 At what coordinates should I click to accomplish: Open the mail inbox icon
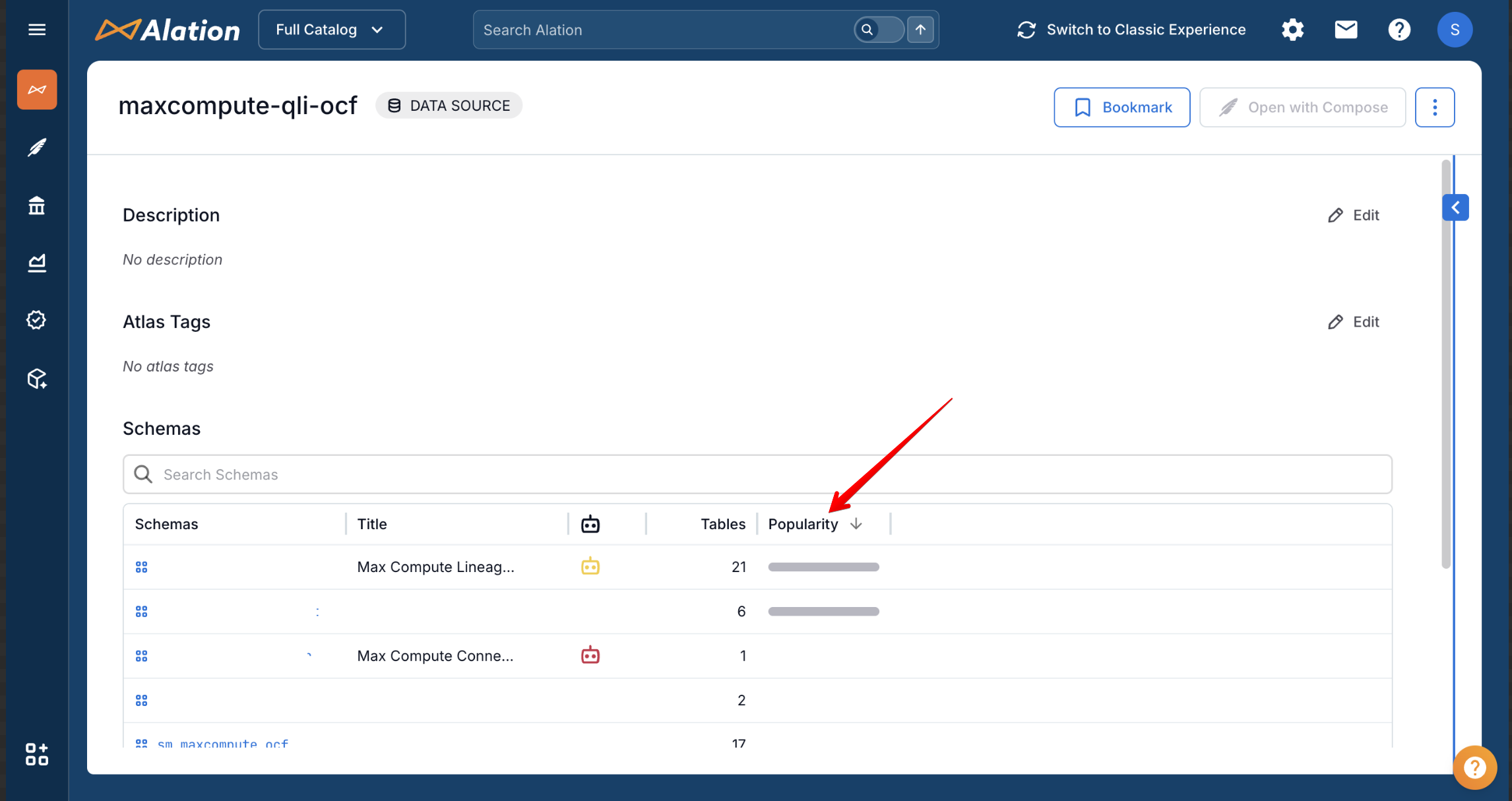1346,30
